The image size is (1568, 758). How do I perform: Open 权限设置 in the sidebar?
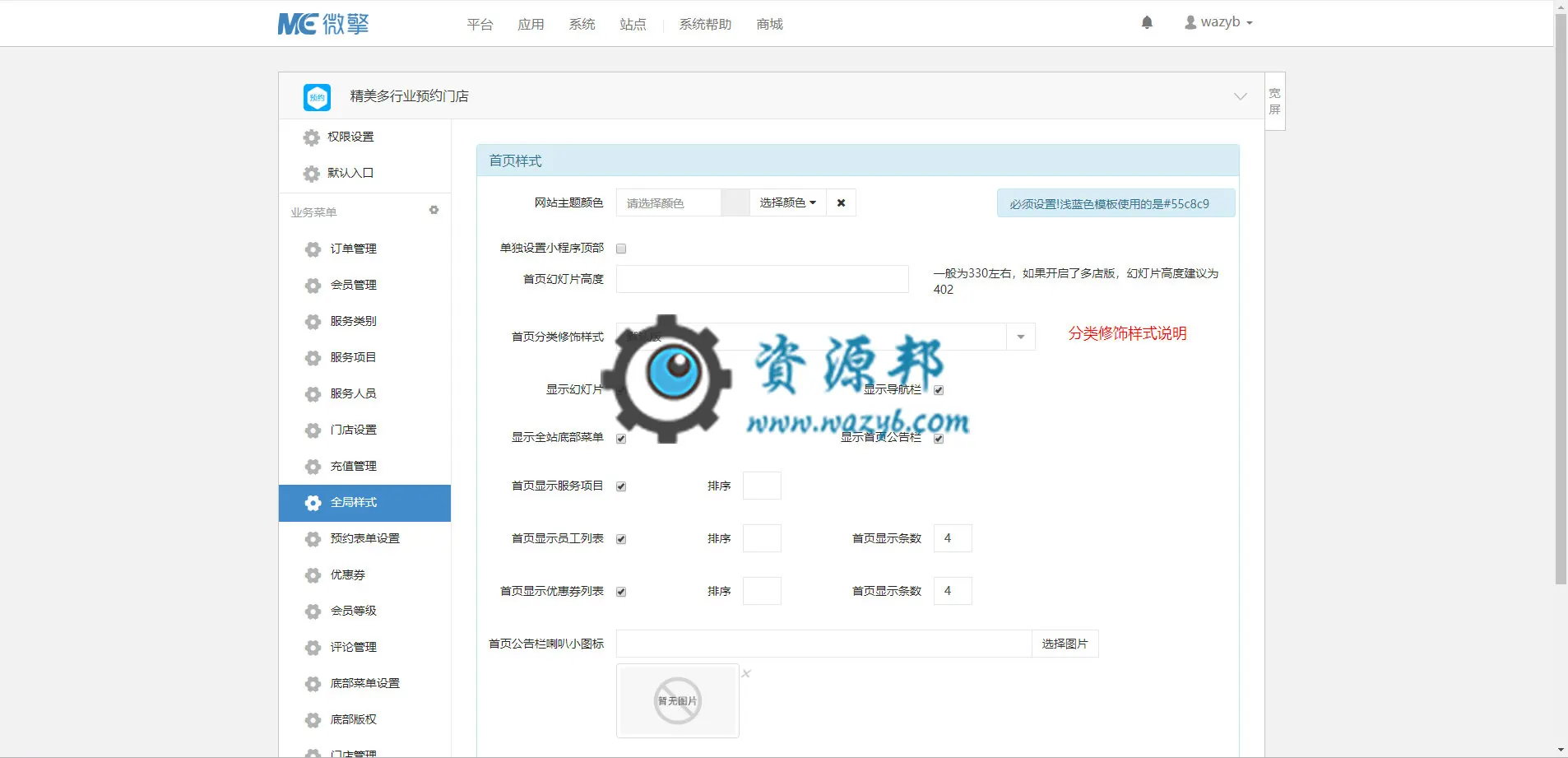[350, 137]
